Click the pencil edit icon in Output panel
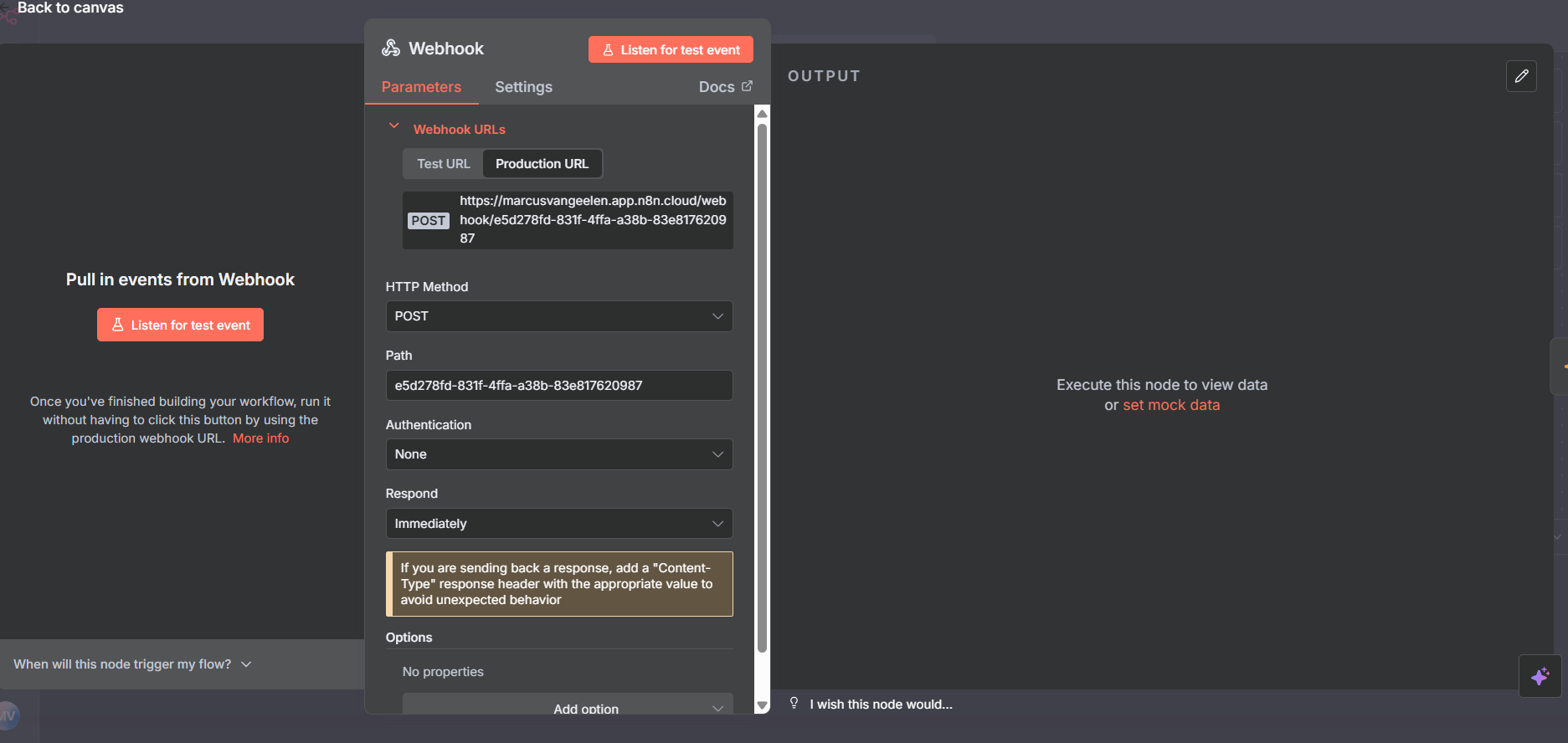Image resolution: width=1568 pixels, height=743 pixels. tap(1521, 76)
